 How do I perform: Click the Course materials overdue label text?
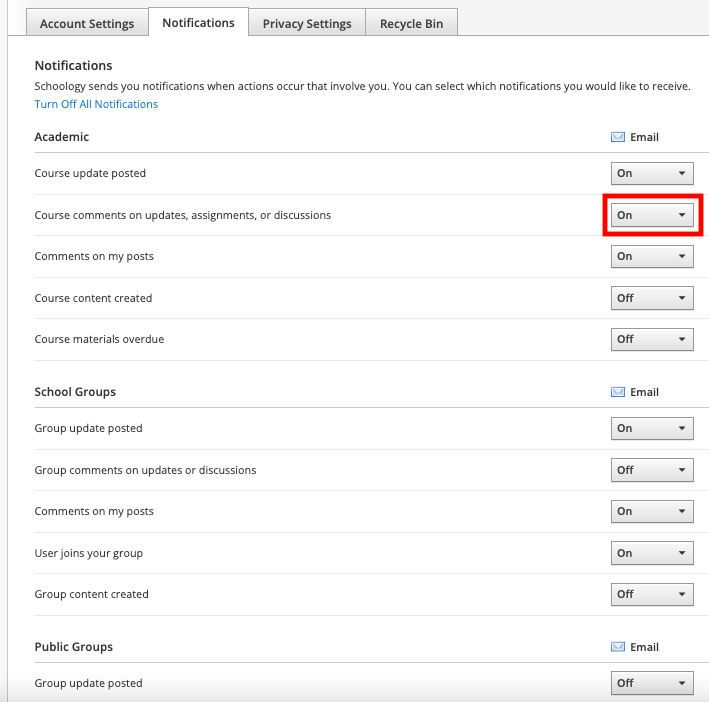pos(99,339)
